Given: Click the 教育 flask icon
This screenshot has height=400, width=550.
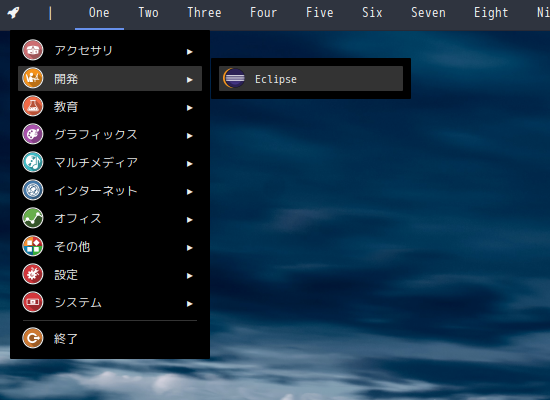Looking at the screenshot, I should pyautogui.click(x=33, y=106).
